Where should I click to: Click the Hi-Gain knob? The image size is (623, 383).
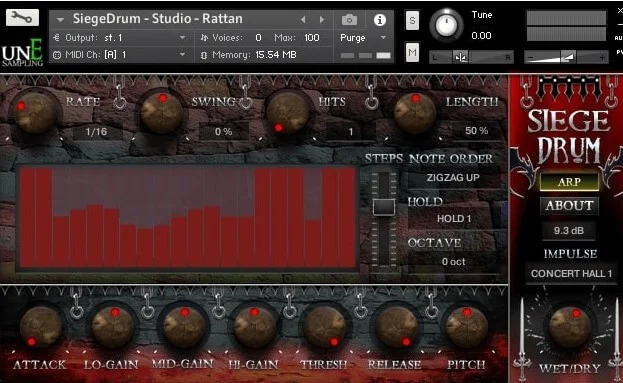coord(254,327)
